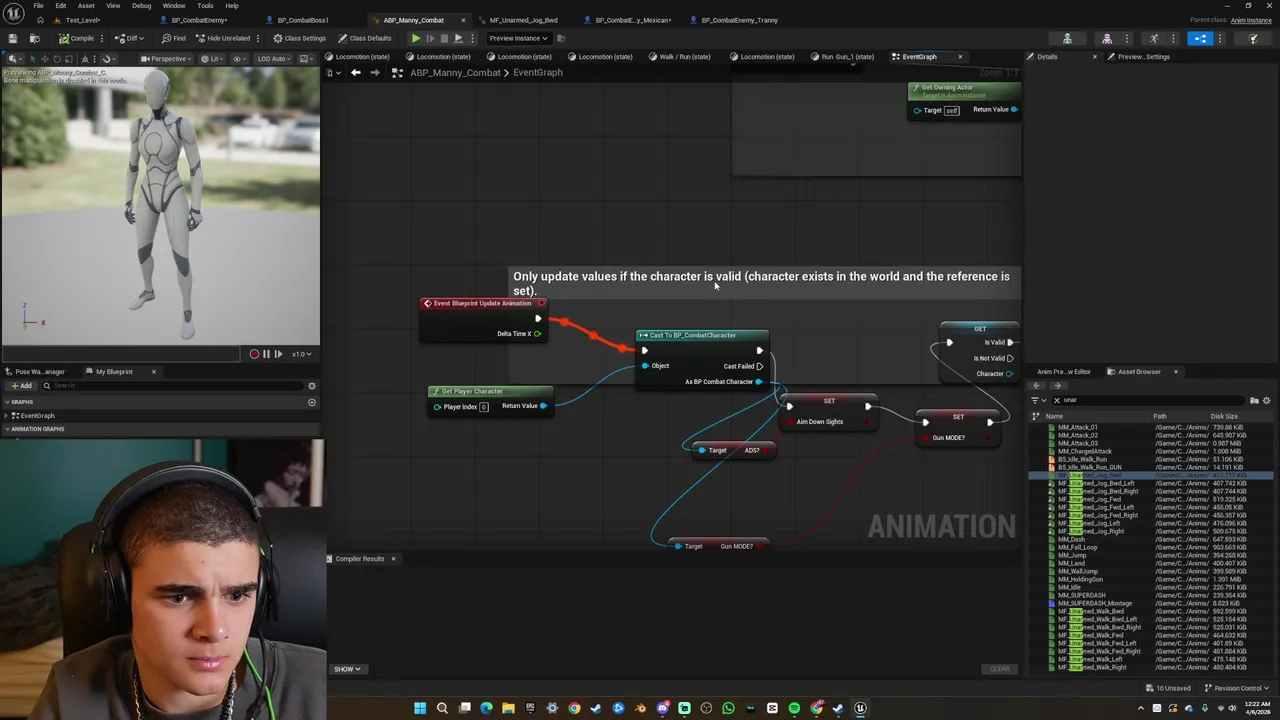Viewport: 1280px width, 720px height.
Task: Compile the animation blueprint
Action: tap(76, 38)
